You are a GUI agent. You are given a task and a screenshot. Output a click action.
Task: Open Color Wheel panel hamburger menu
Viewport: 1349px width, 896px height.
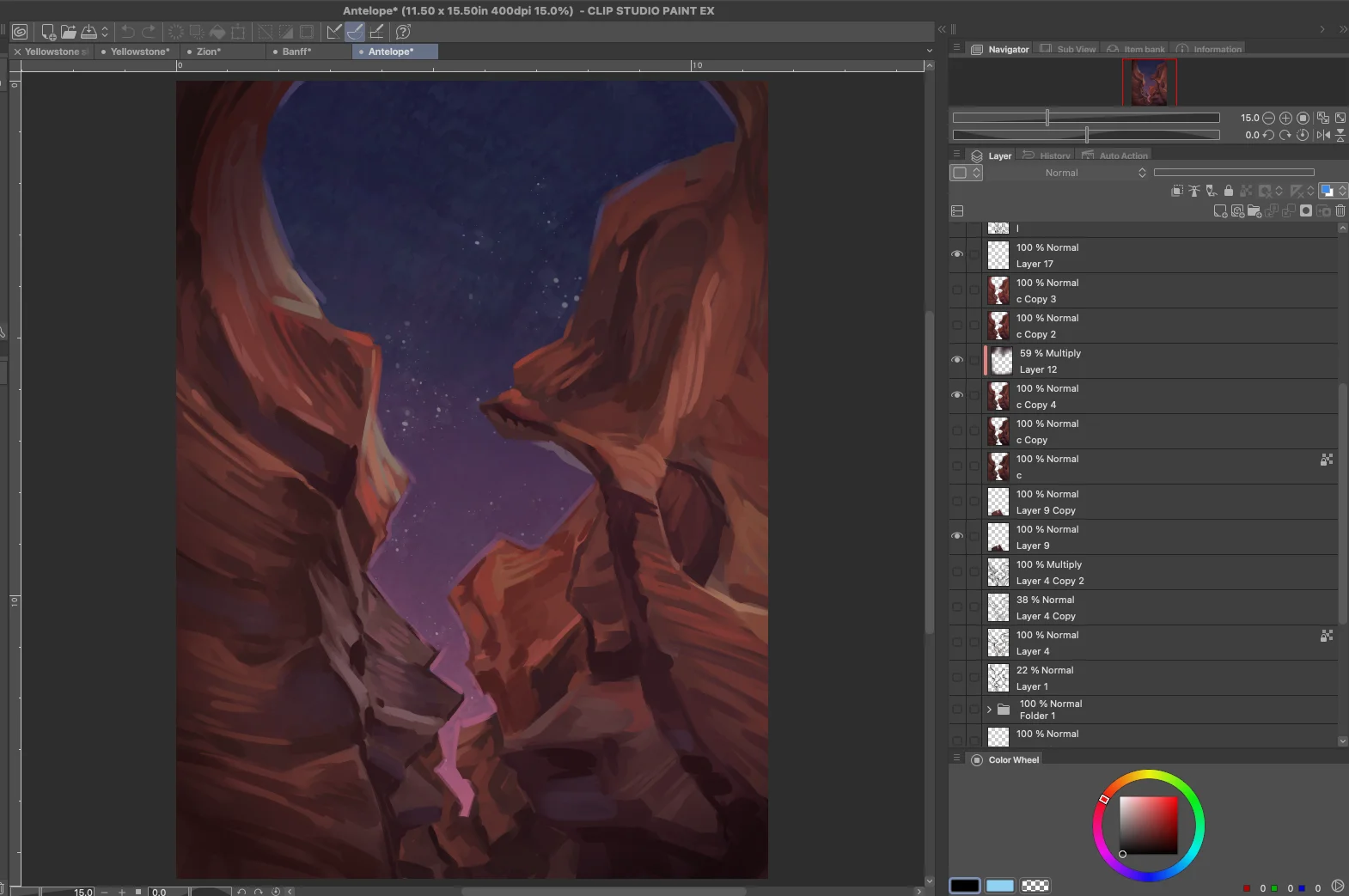(956, 759)
